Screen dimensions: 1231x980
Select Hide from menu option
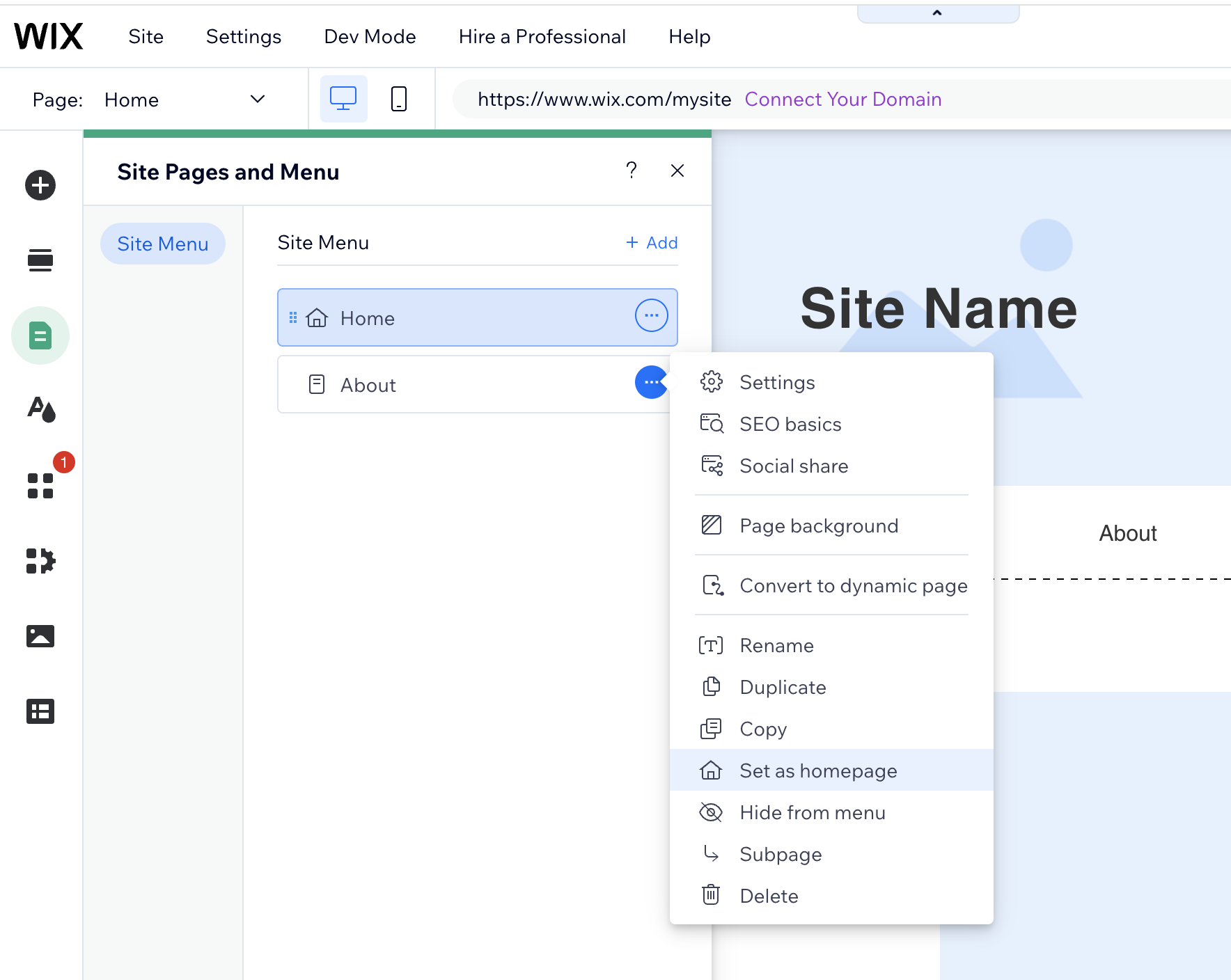click(812, 812)
